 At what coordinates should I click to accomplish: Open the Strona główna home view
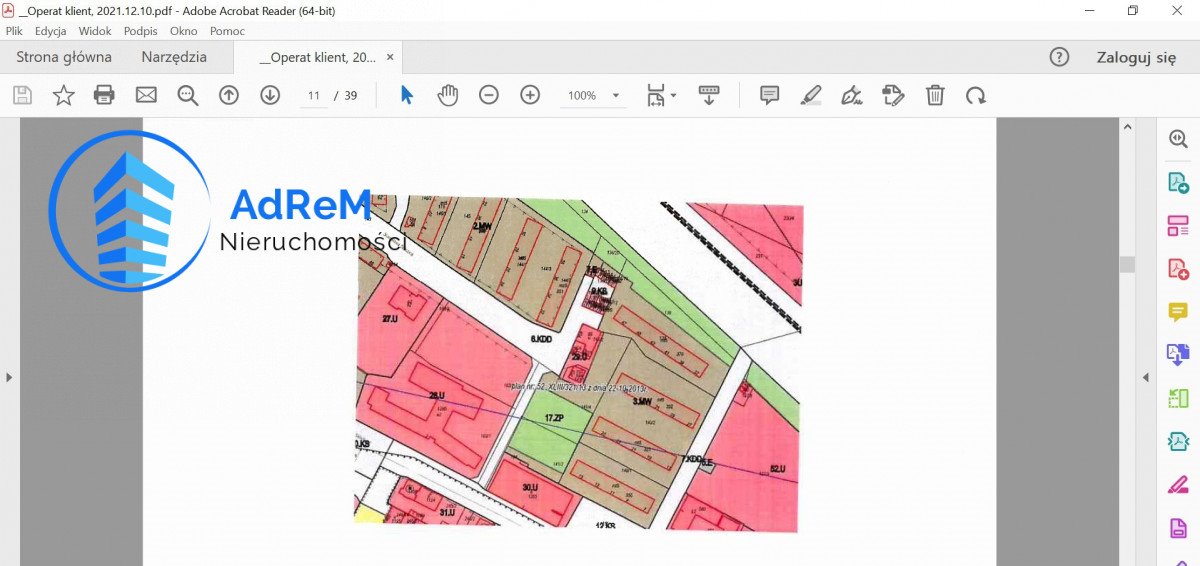64,57
